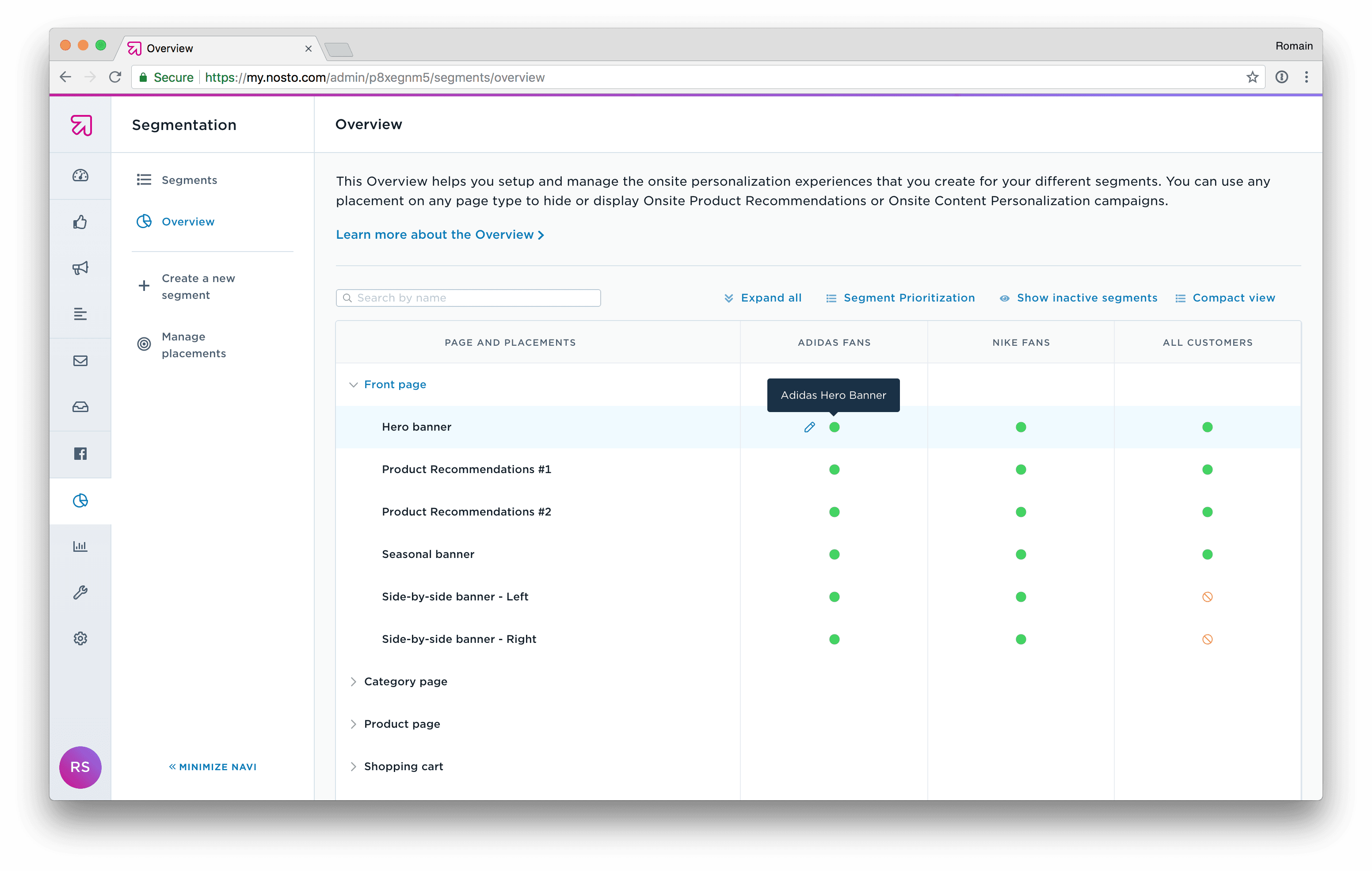Click the Side-by-side banner - Right label
1372x871 pixels.
pyautogui.click(x=459, y=640)
